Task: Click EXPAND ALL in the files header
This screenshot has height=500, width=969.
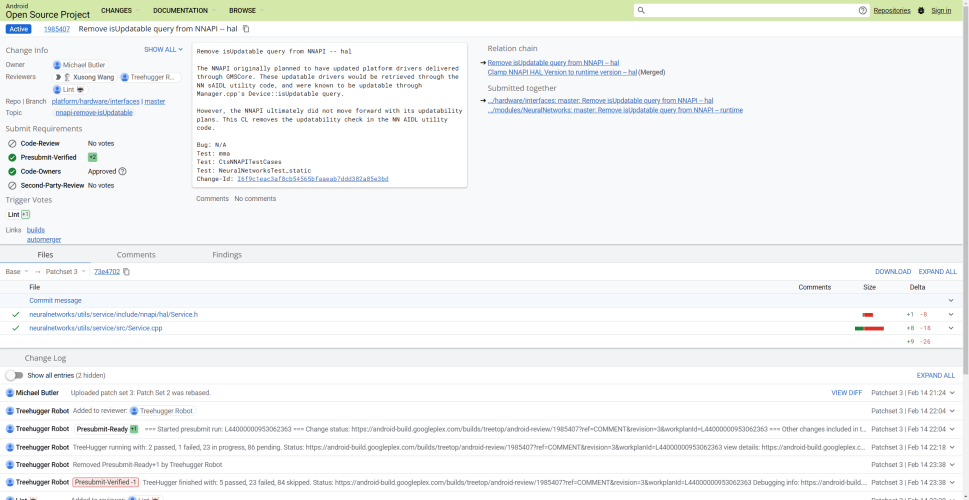Action: point(937,272)
